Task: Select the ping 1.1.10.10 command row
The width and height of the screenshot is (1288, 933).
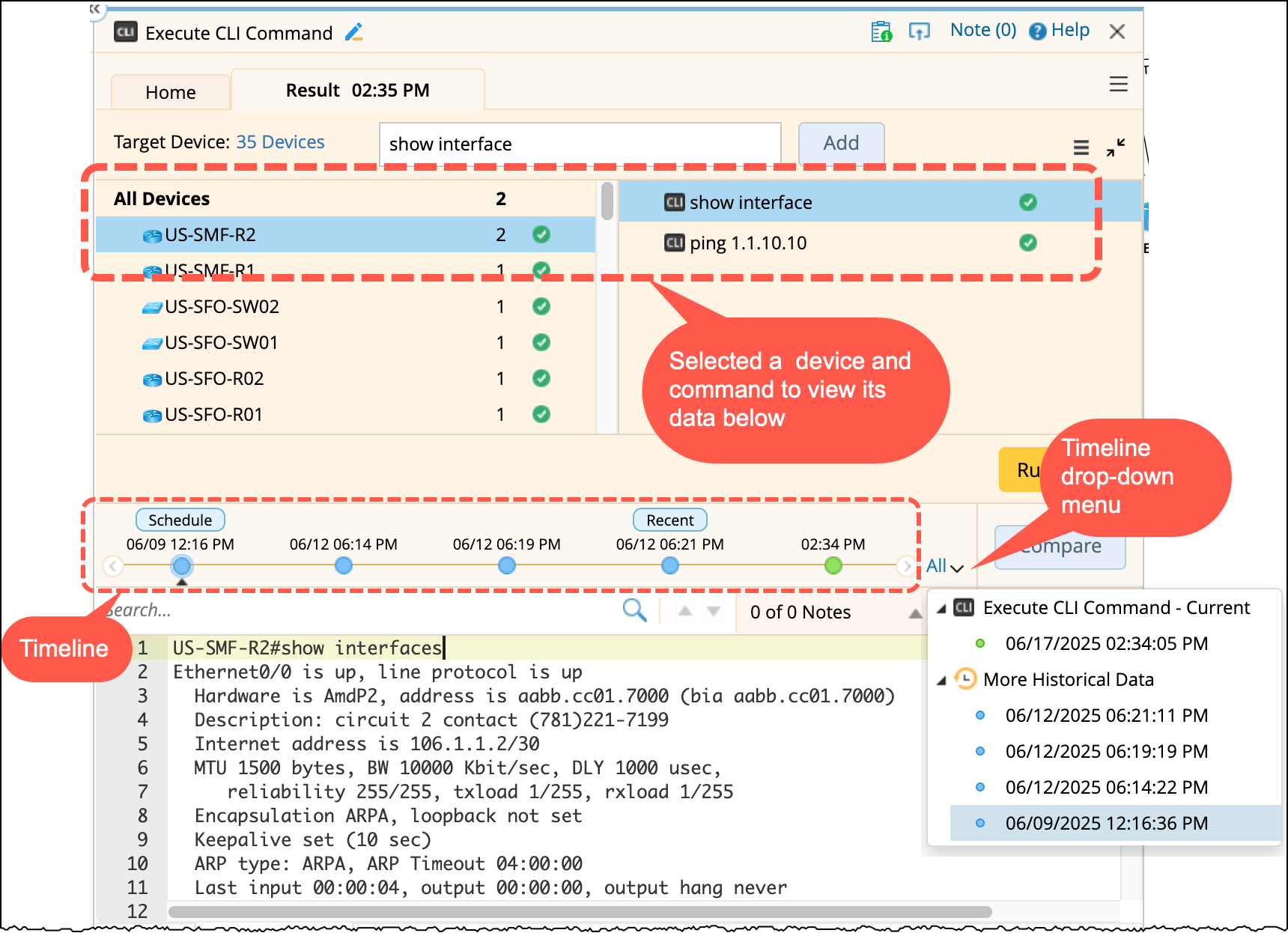Action: (x=749, y=243)
